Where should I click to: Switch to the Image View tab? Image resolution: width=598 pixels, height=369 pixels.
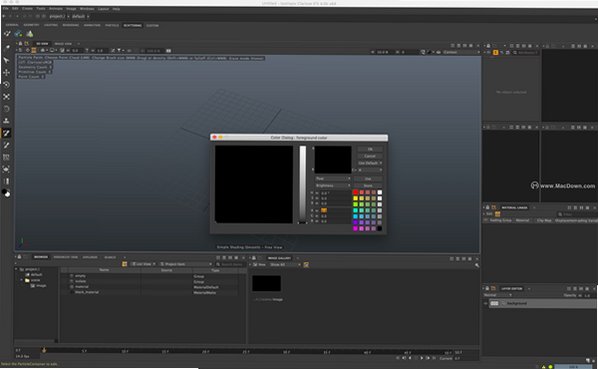[x=63, y=44]
